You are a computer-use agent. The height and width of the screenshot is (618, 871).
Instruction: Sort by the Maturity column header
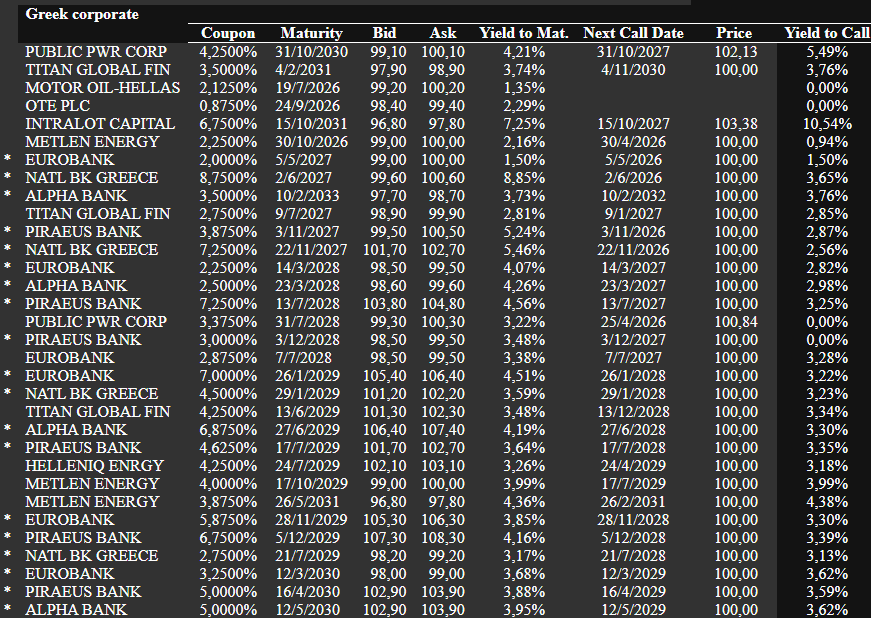[x=311, y=33]
